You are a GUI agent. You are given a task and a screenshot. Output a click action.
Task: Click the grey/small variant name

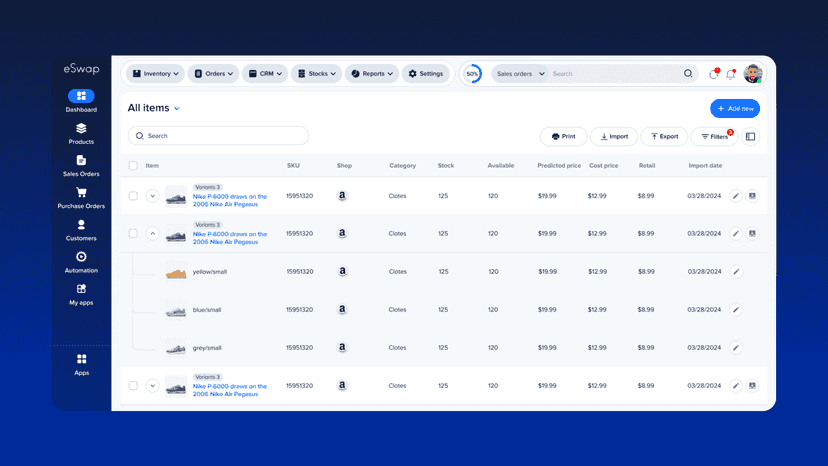point(207,348)
